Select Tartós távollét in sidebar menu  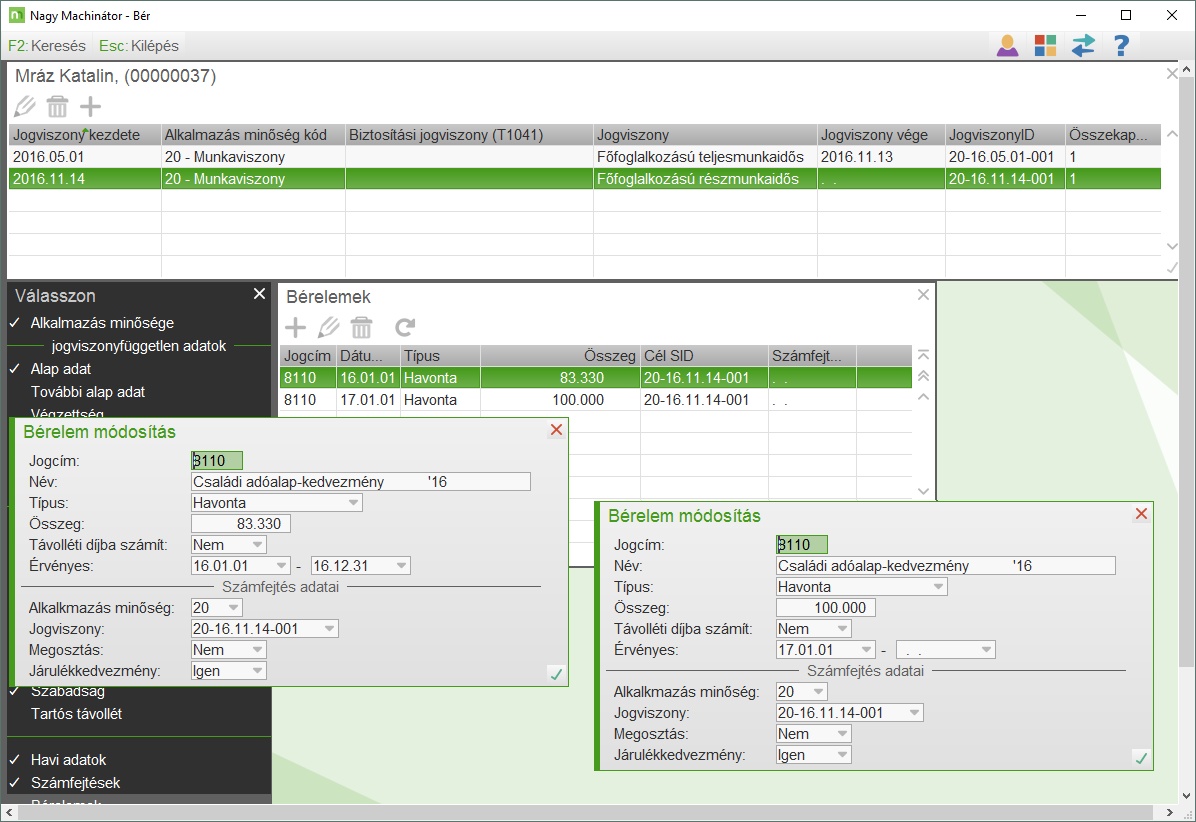(76, 714)
